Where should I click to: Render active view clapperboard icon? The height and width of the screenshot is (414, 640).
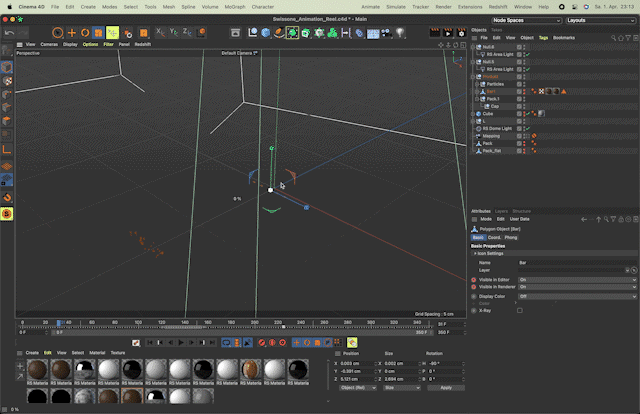pos(435,33)
